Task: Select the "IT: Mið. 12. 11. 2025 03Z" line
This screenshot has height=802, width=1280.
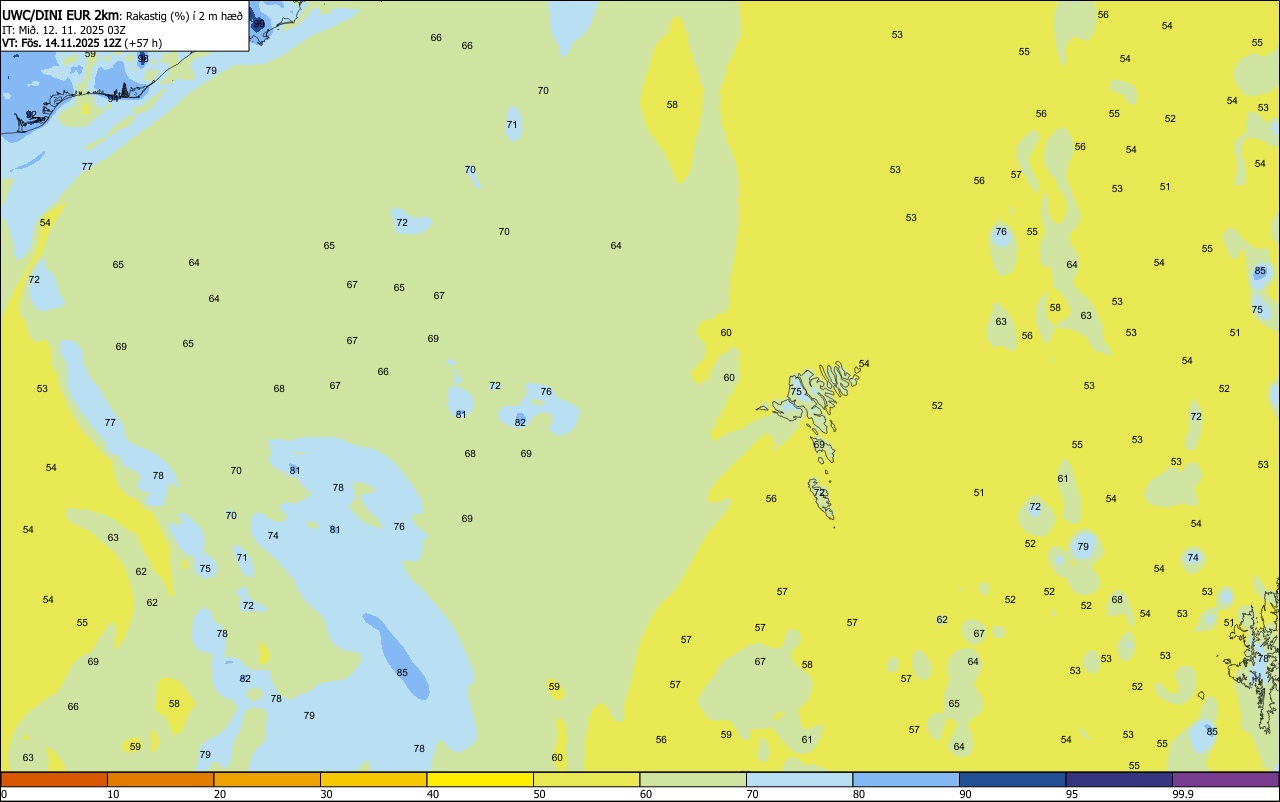Action: (x=64, y=29)
